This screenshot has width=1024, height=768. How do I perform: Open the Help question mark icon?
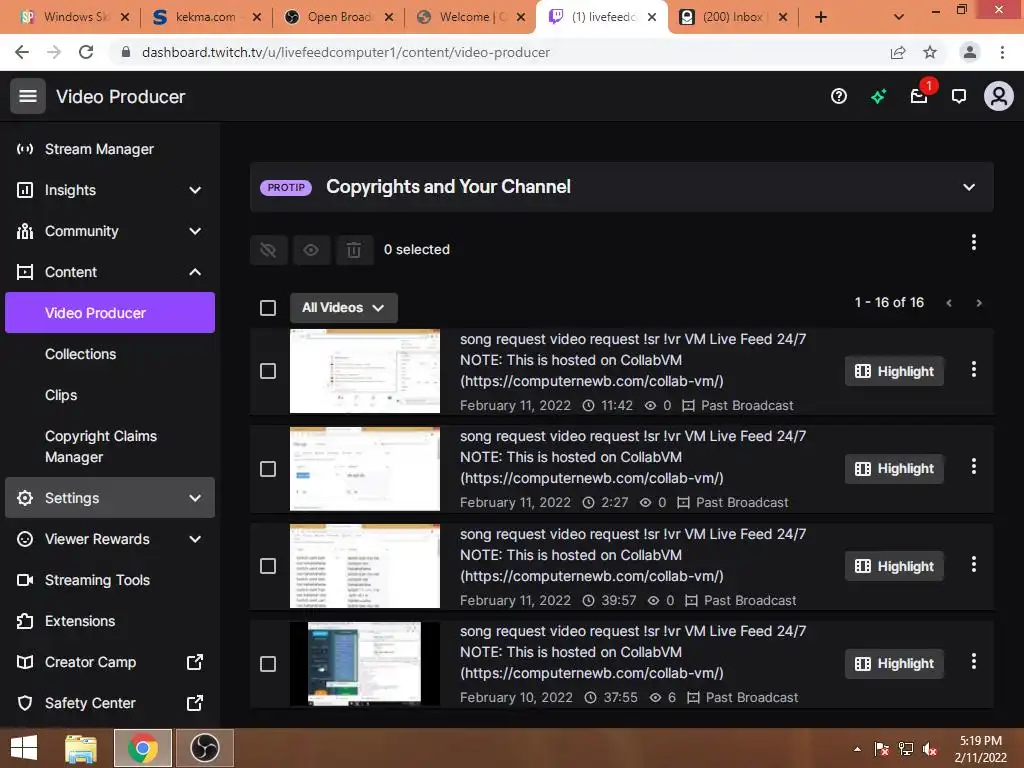pyautogui.click(x=839, y=97)
